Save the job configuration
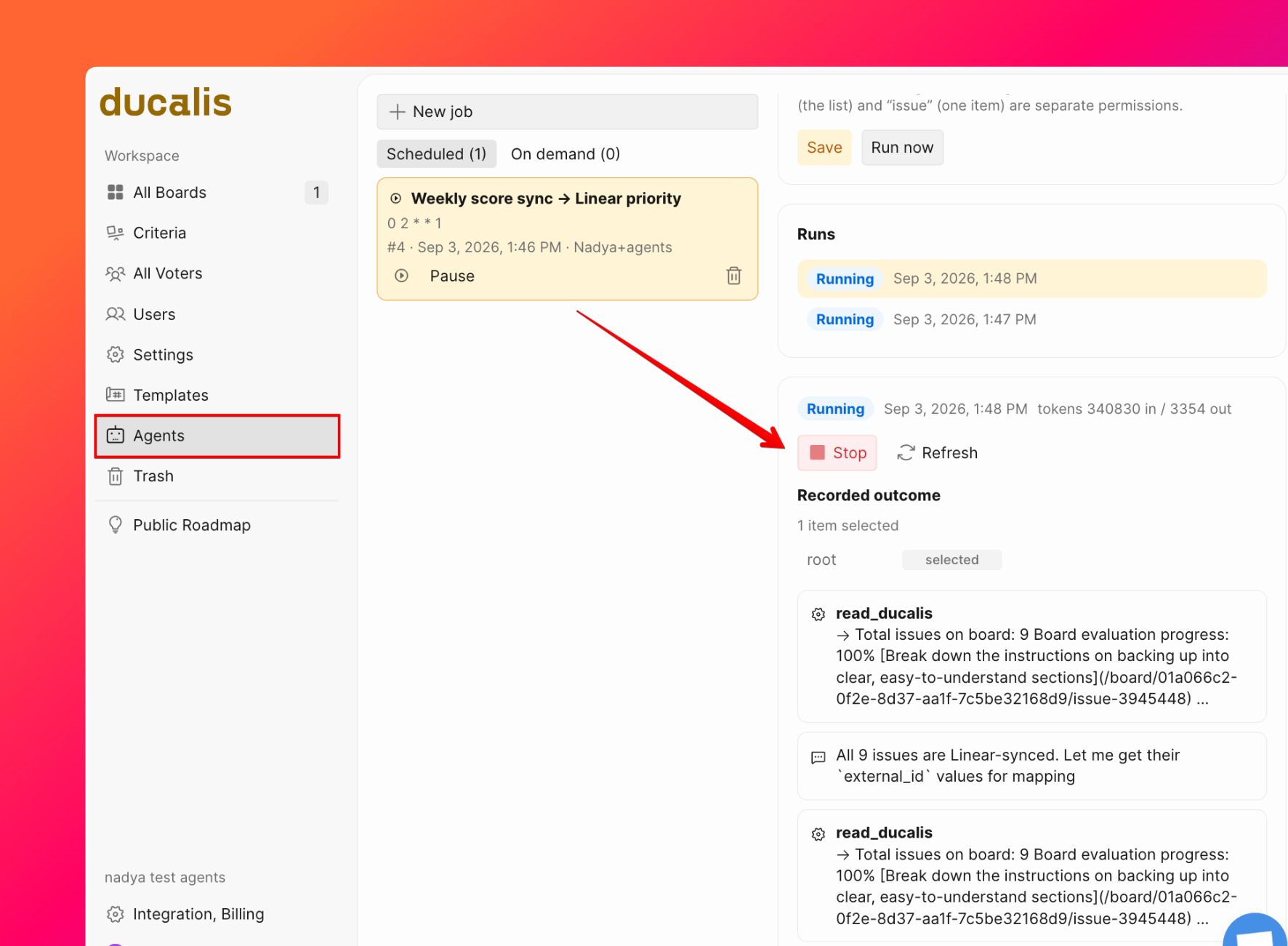1288x946 pixels. 824,148
